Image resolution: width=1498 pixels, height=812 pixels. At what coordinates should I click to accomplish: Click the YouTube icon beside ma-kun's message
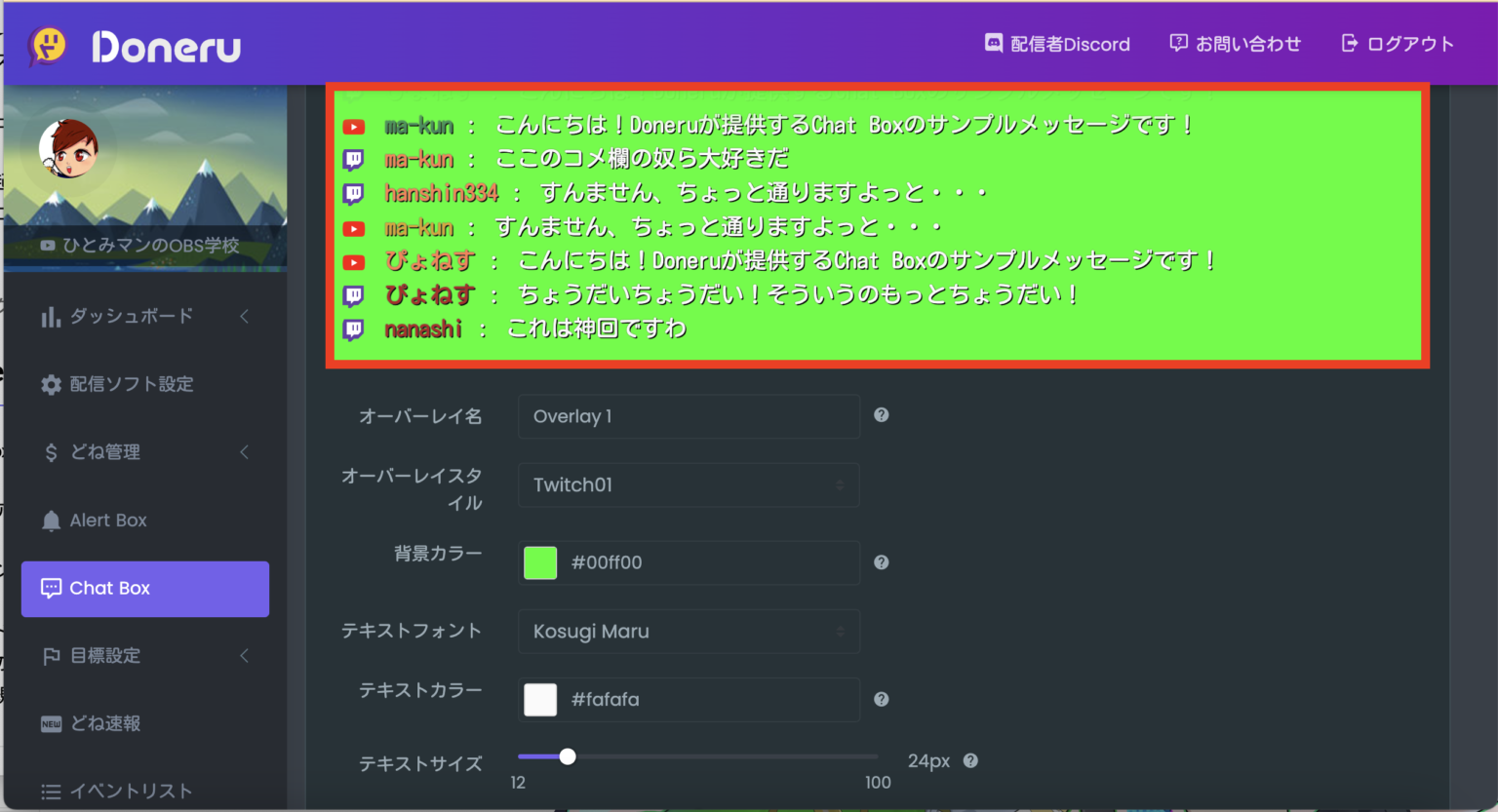[352, 125]
